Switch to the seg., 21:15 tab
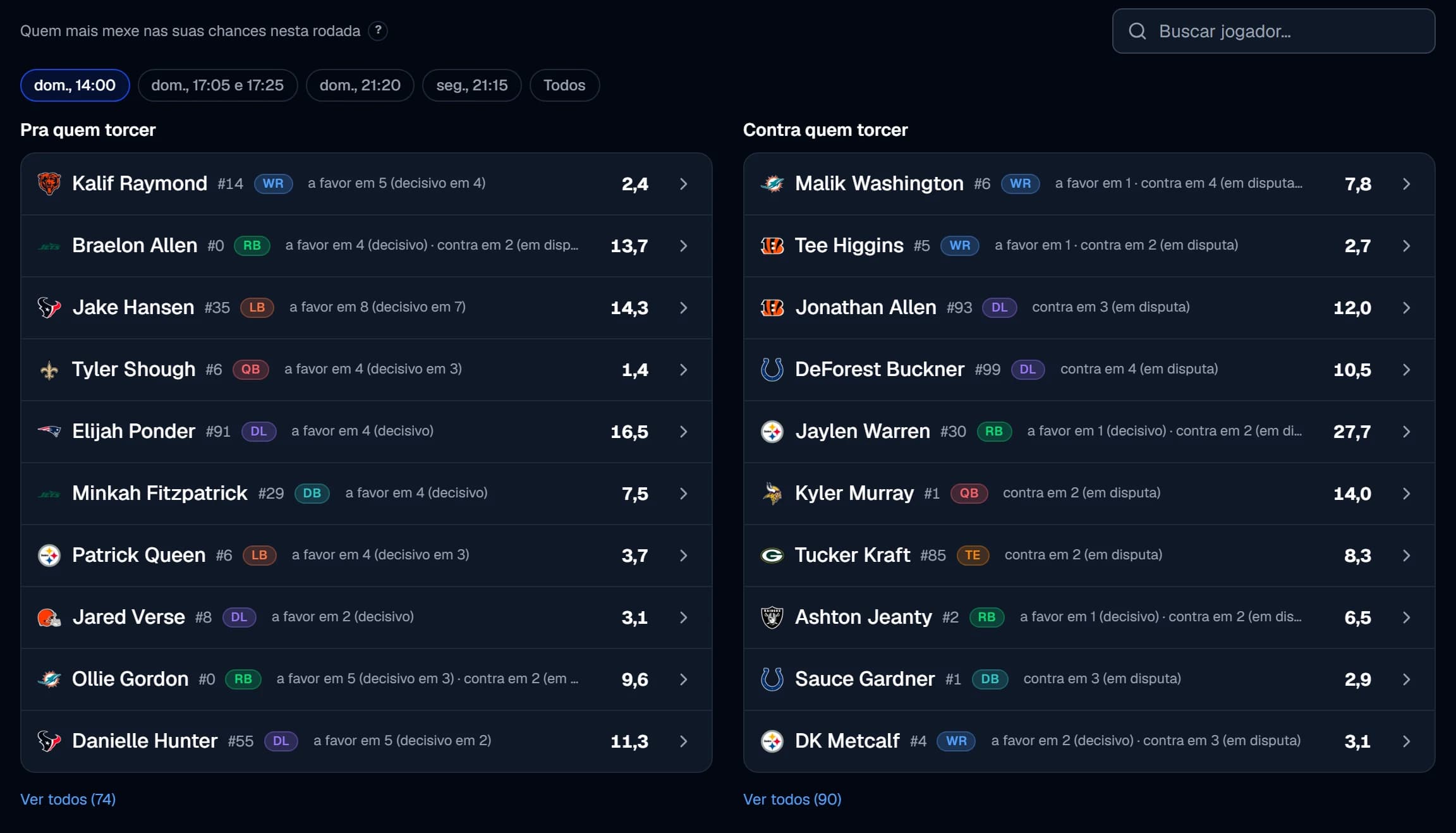 (x=471, y=85)
